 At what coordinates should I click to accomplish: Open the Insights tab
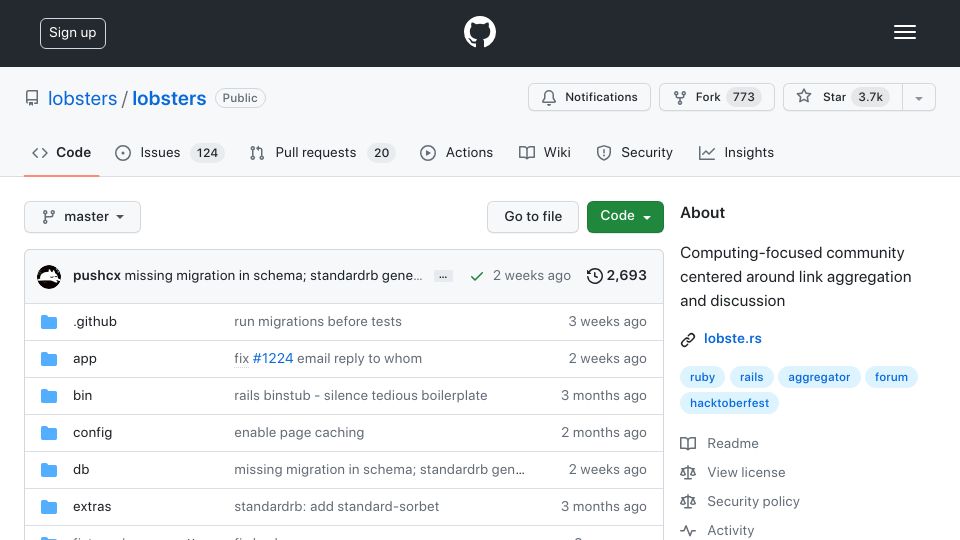click(736, 152)
